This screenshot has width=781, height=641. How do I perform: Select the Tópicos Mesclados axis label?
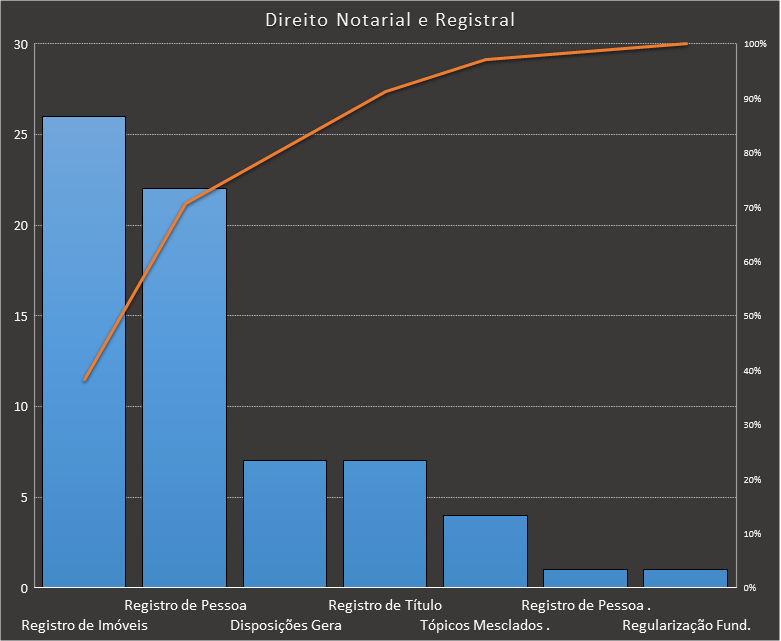pos(485,625)
